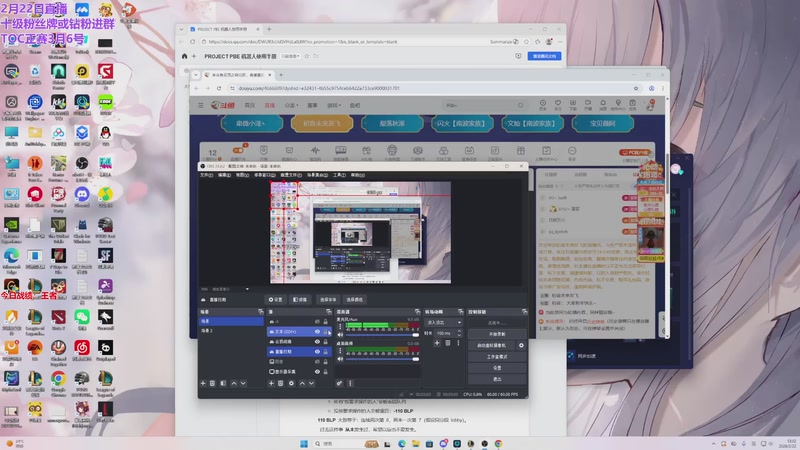Image resolution: width=800 pixels, height=450 pixels.
Task: Click 滤镜 filters button in source toolbar
Action: coord(300,299)
